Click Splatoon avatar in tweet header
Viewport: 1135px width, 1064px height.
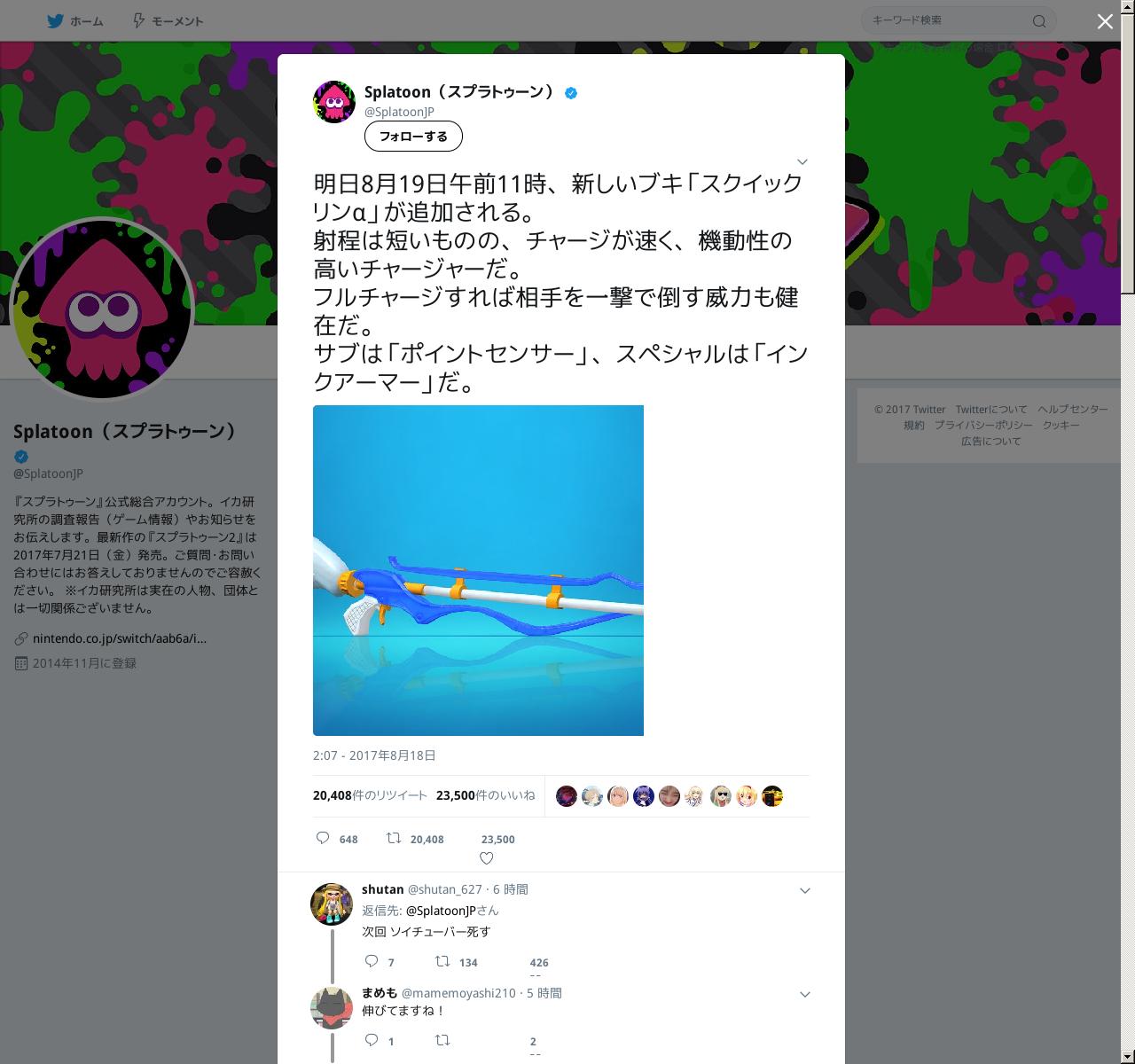334,101
